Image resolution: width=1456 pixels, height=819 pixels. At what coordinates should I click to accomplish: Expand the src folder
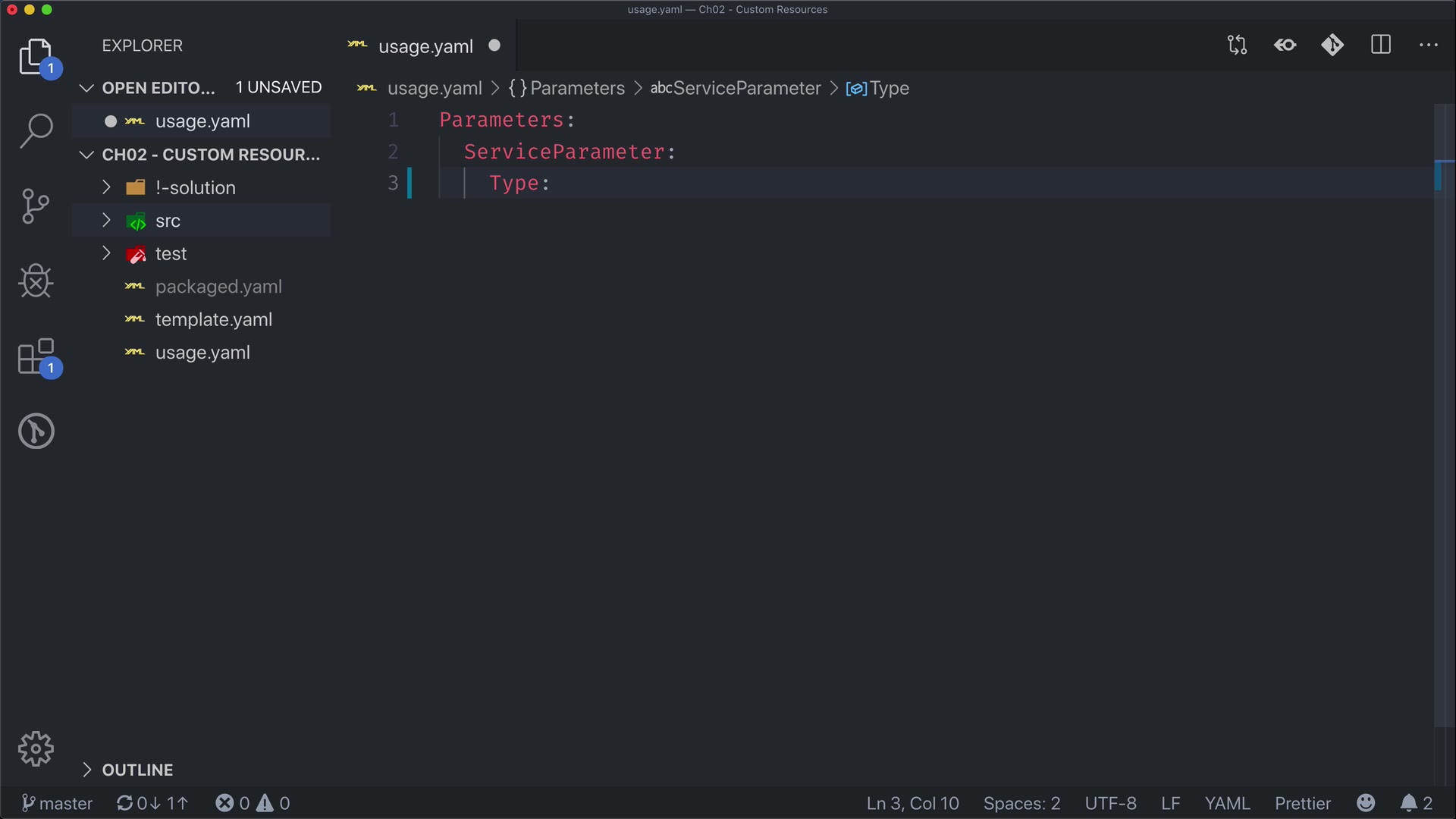(x=168, y=221)
